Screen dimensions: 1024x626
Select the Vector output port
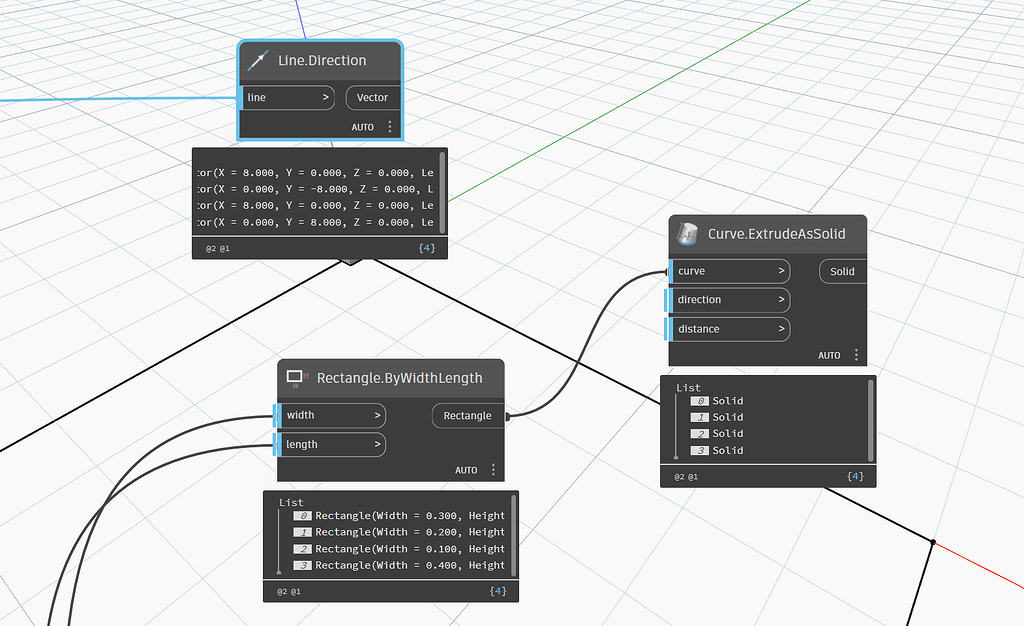(372, 97)
